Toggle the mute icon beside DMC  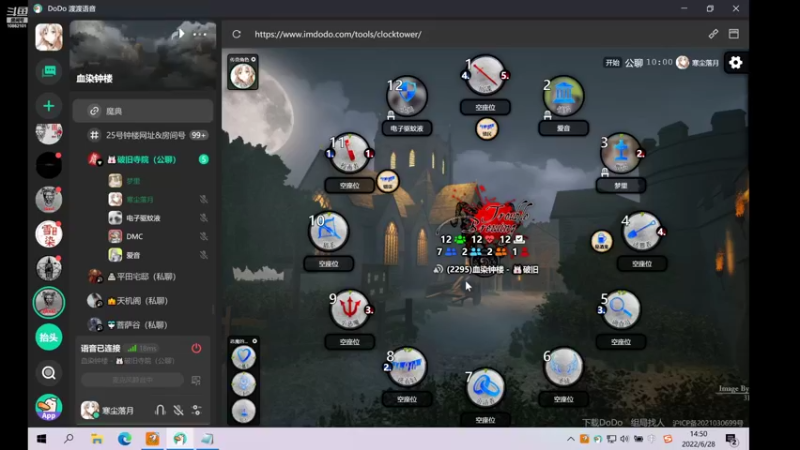pos(204,236)
